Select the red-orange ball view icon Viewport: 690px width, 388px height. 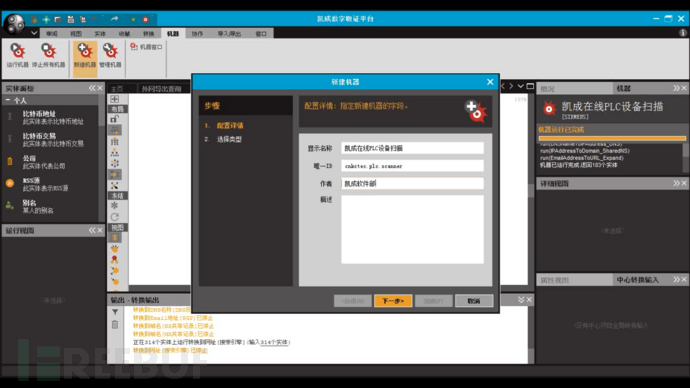114,260
